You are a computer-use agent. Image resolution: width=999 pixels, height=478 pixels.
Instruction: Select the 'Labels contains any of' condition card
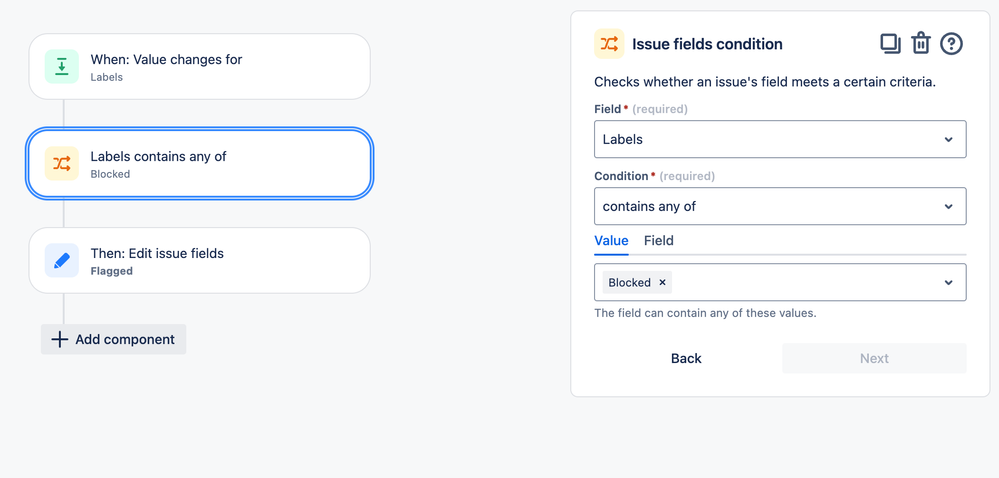click(x=199, y=164)
